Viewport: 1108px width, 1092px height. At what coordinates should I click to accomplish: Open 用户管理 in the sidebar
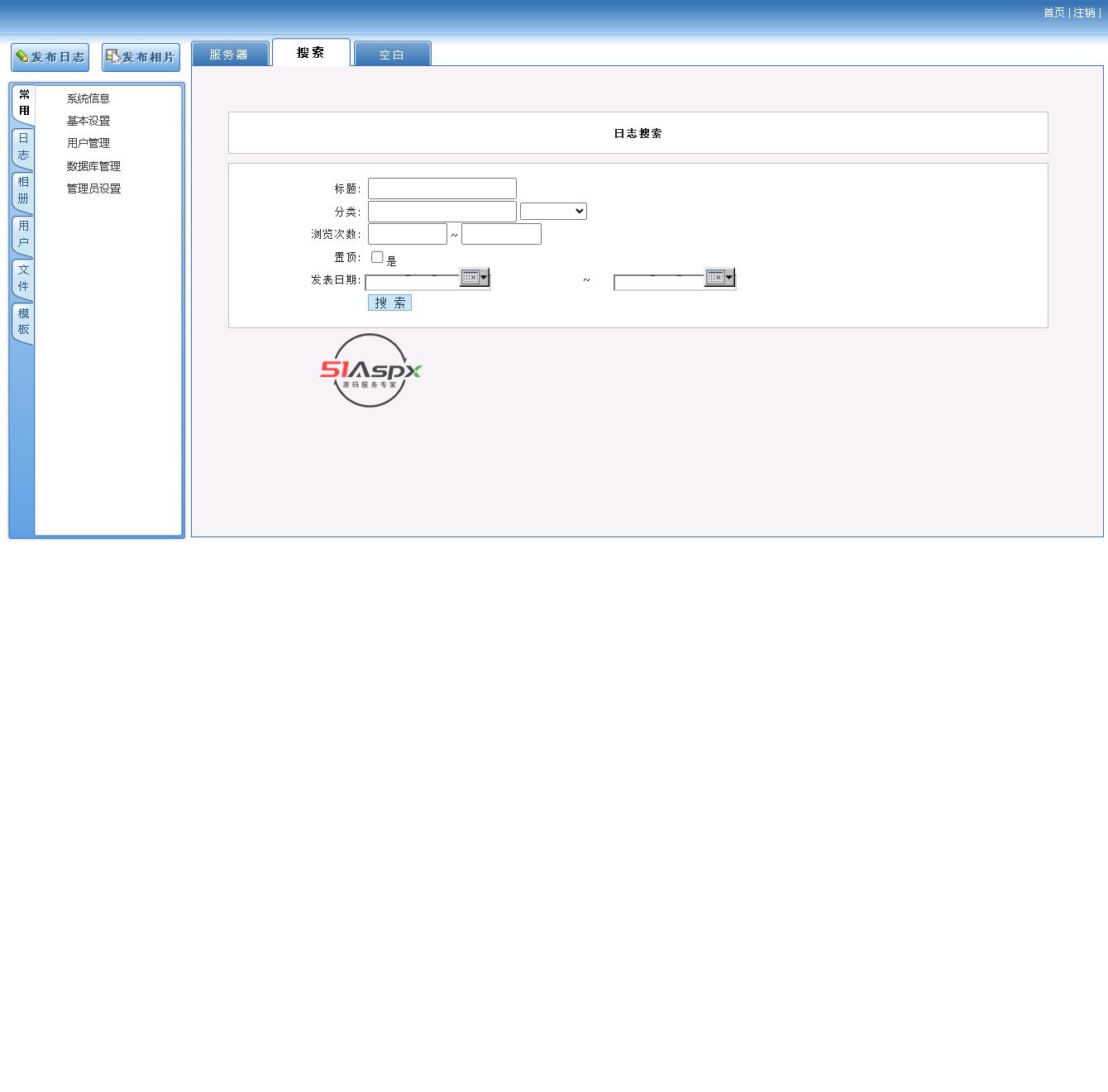88,143
